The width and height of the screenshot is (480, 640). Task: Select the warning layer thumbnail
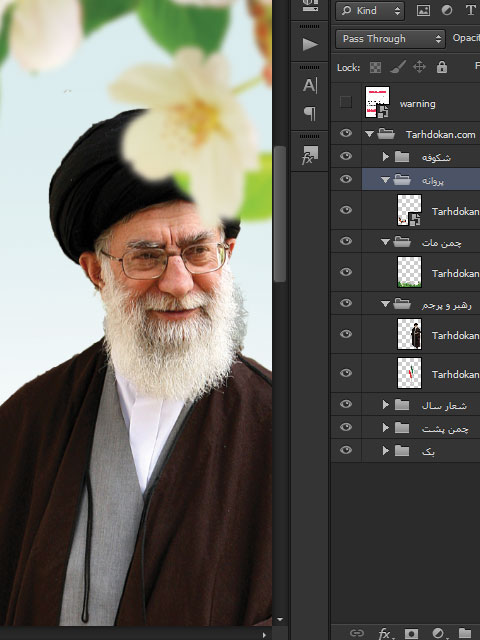(377, 102)
